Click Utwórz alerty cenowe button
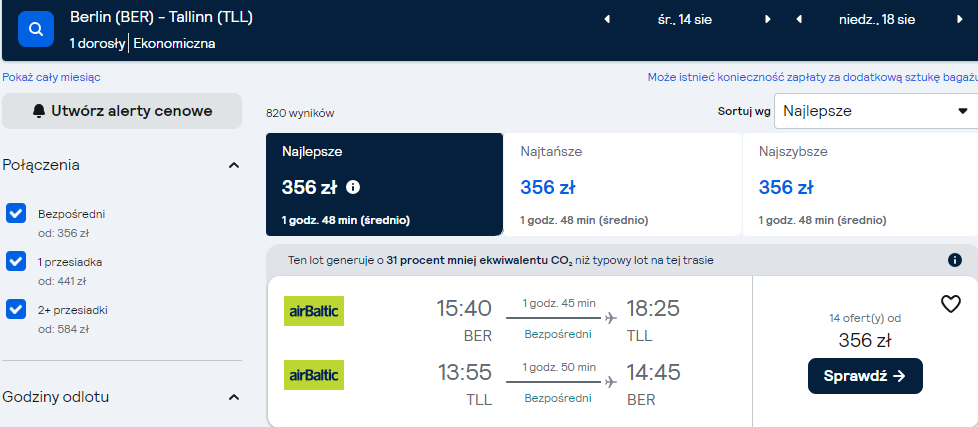This screenshot has width=978, height=427. click(x=122, y=111)
